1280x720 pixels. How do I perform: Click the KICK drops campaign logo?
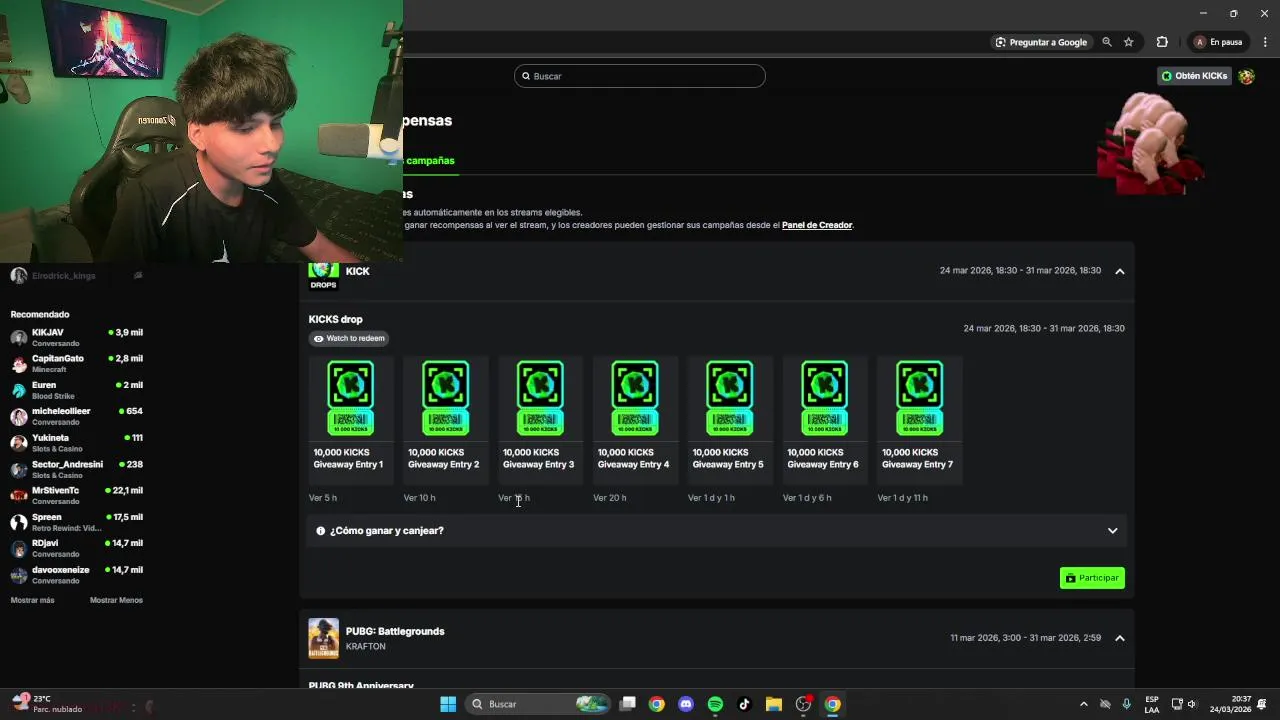pyautogui.click(x=323, y=275)
